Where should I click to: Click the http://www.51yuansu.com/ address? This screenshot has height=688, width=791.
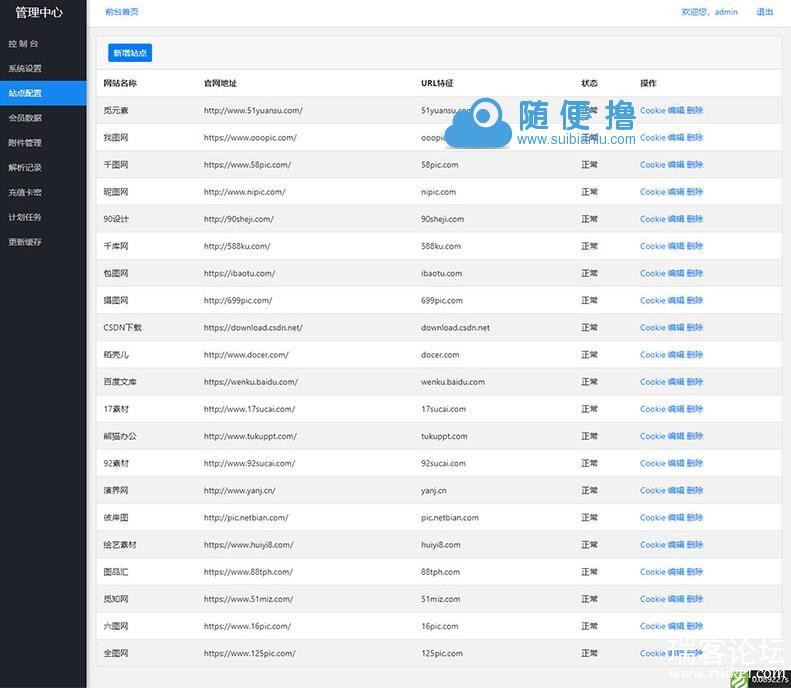click(253, 110)
